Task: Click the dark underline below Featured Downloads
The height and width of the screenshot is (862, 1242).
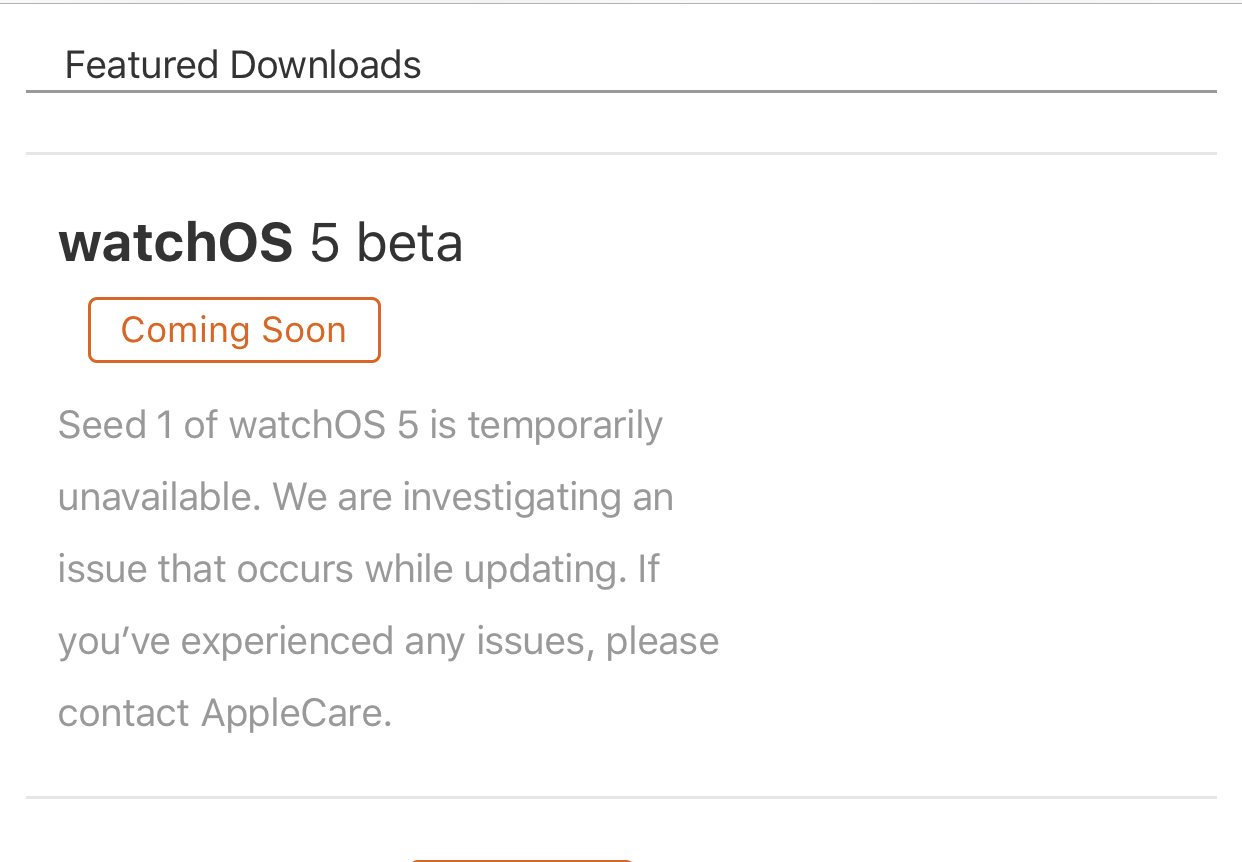Action: click(x=621, y=91)
